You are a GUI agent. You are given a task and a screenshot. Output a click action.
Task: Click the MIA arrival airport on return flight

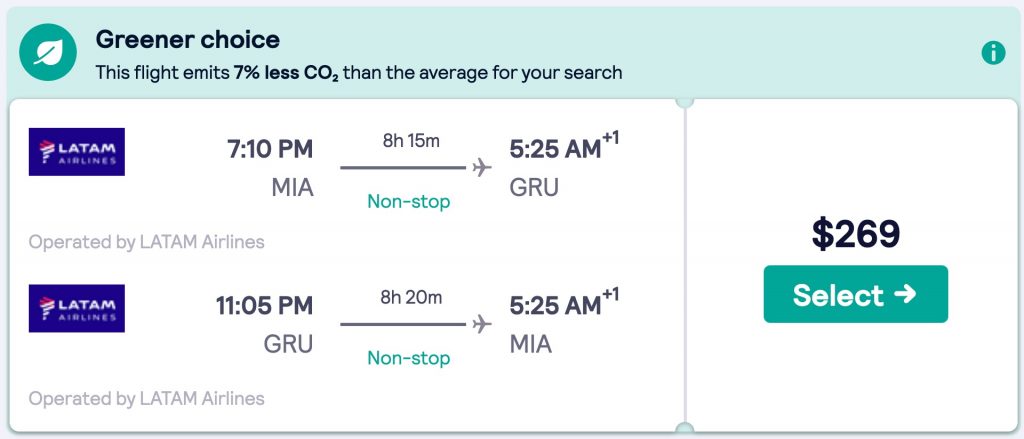click(531, 344)
